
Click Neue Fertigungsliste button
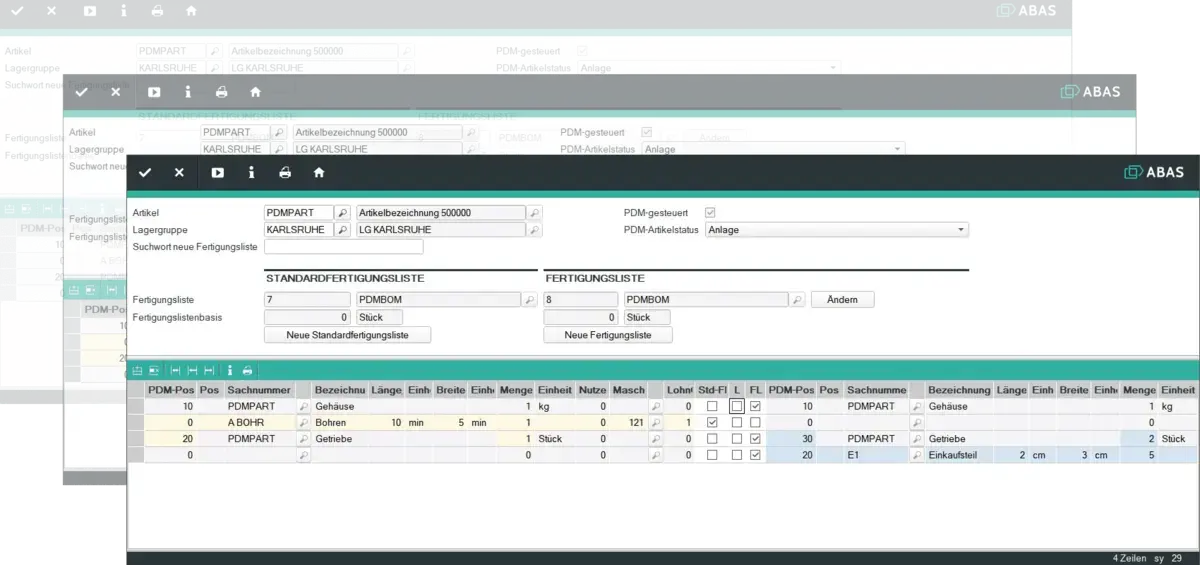607,335
